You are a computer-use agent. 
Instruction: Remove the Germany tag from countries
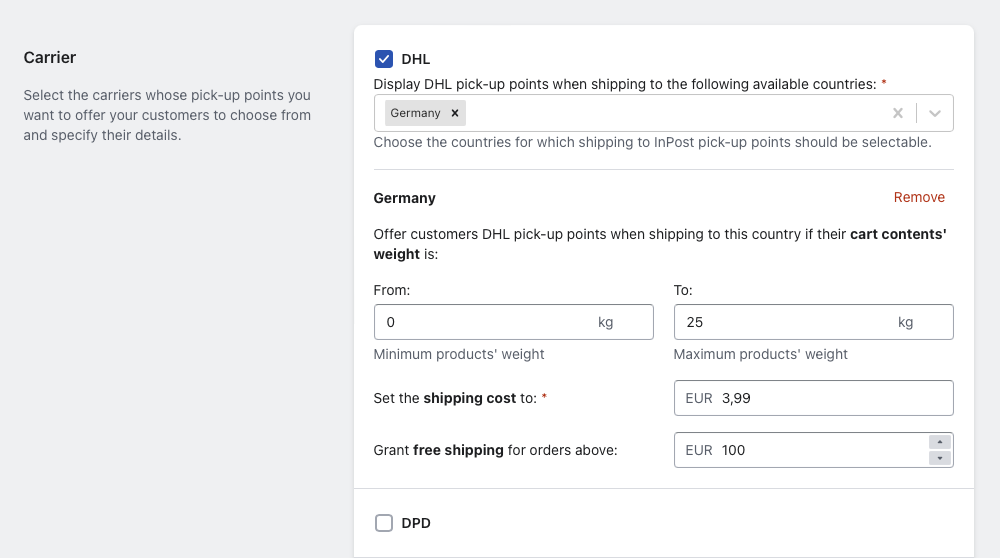click(455, 113)
